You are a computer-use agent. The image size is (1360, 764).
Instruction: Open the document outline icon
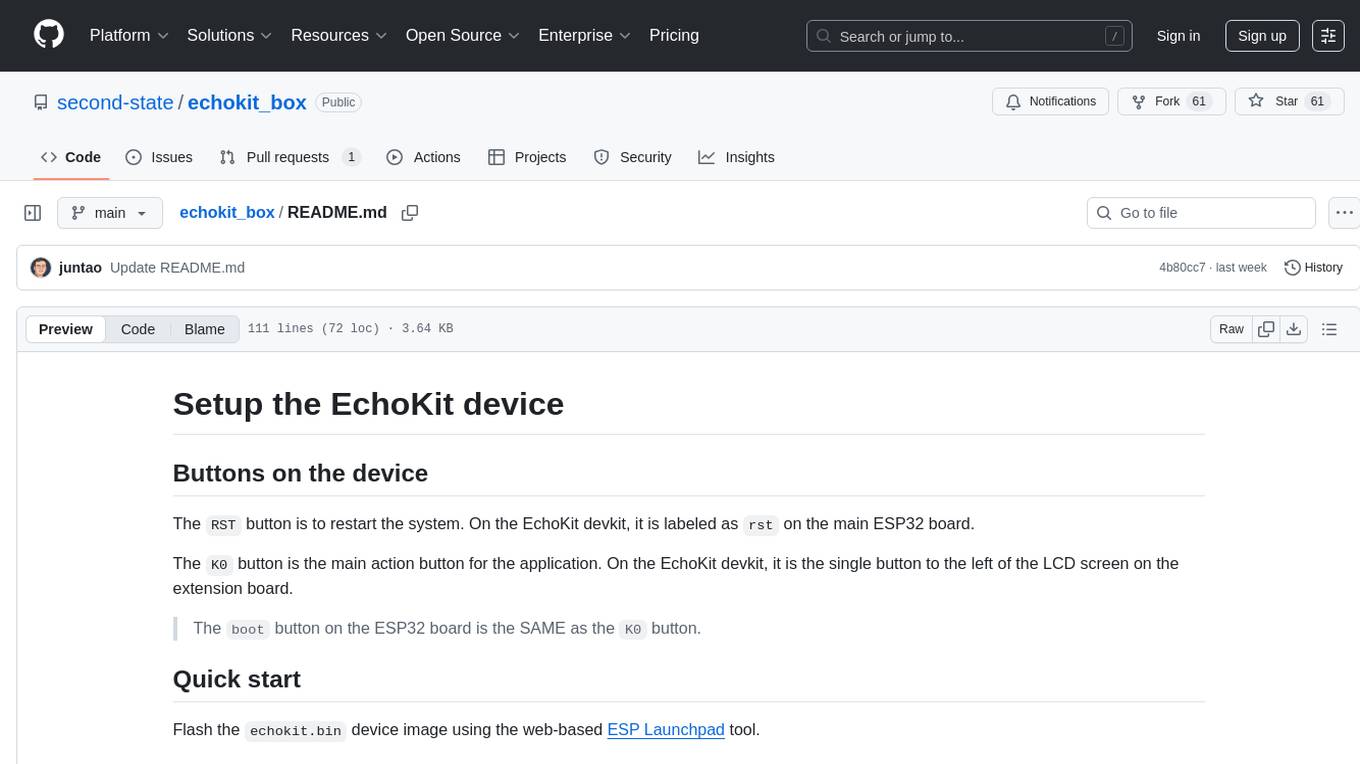tap(1329, 329)
